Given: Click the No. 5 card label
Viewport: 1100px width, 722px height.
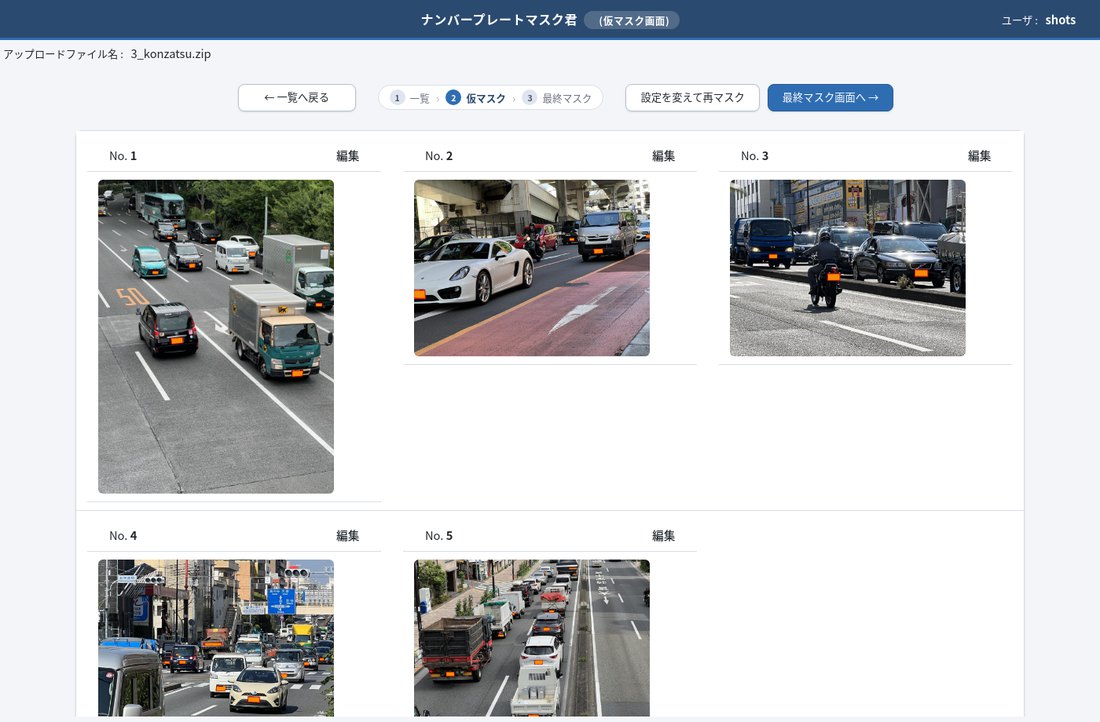Looking at the screenshot, I should point(438,535).
